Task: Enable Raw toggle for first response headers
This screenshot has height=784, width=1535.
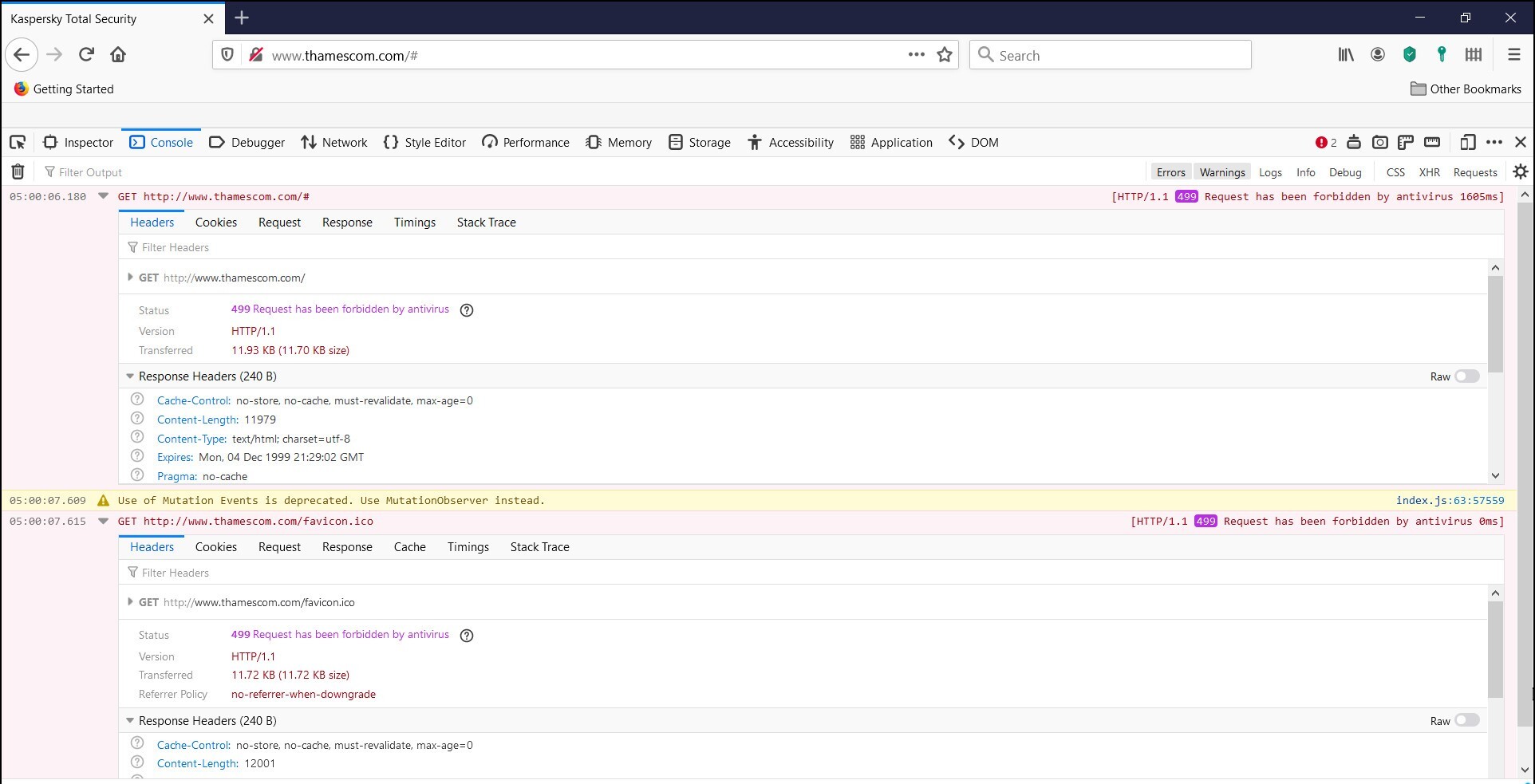Action: (1466, 376)
